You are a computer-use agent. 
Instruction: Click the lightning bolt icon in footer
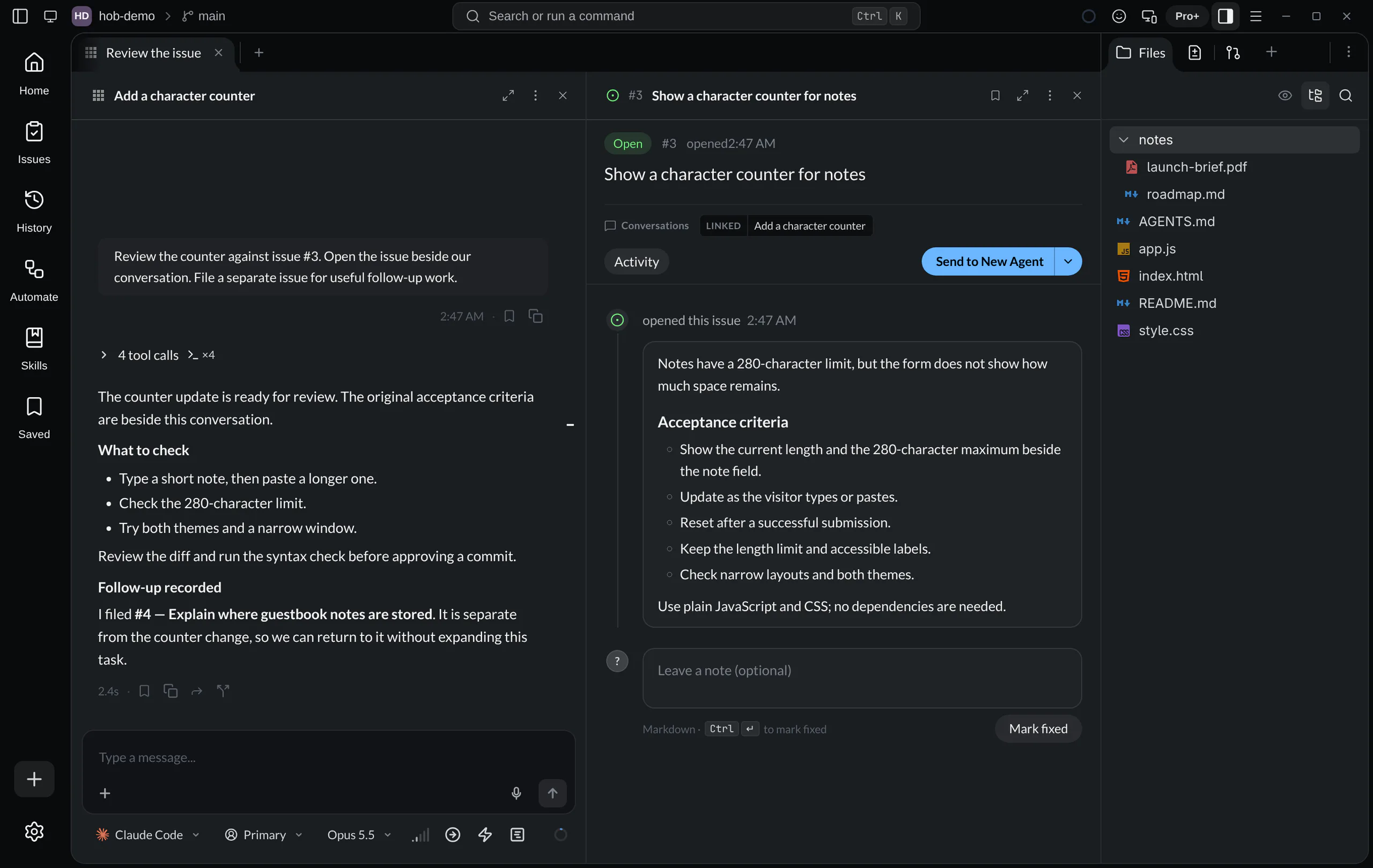pos(485,834)
